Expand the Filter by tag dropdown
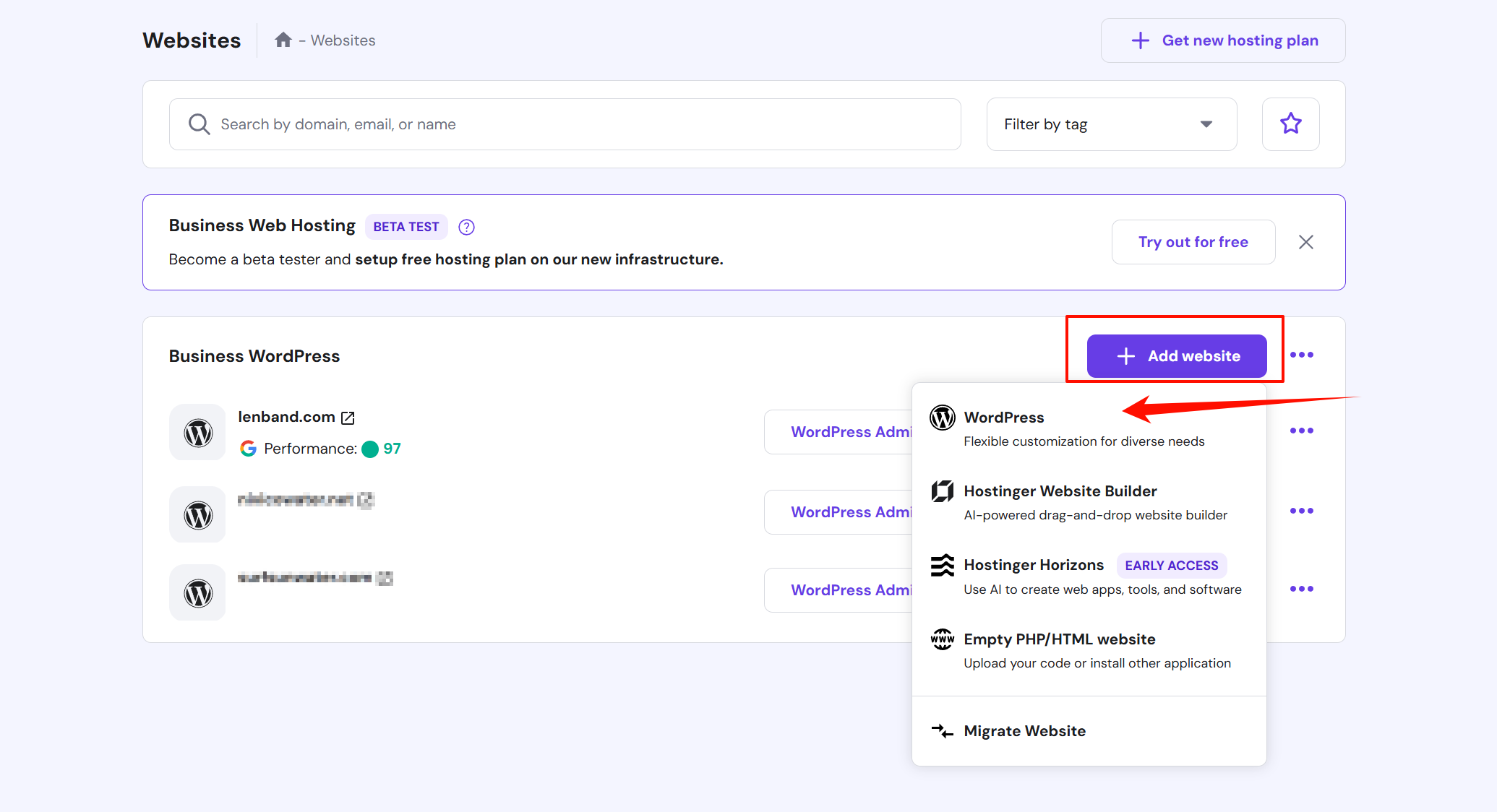The width and height of the screenshot is (1497, 812). [1111, 124]
